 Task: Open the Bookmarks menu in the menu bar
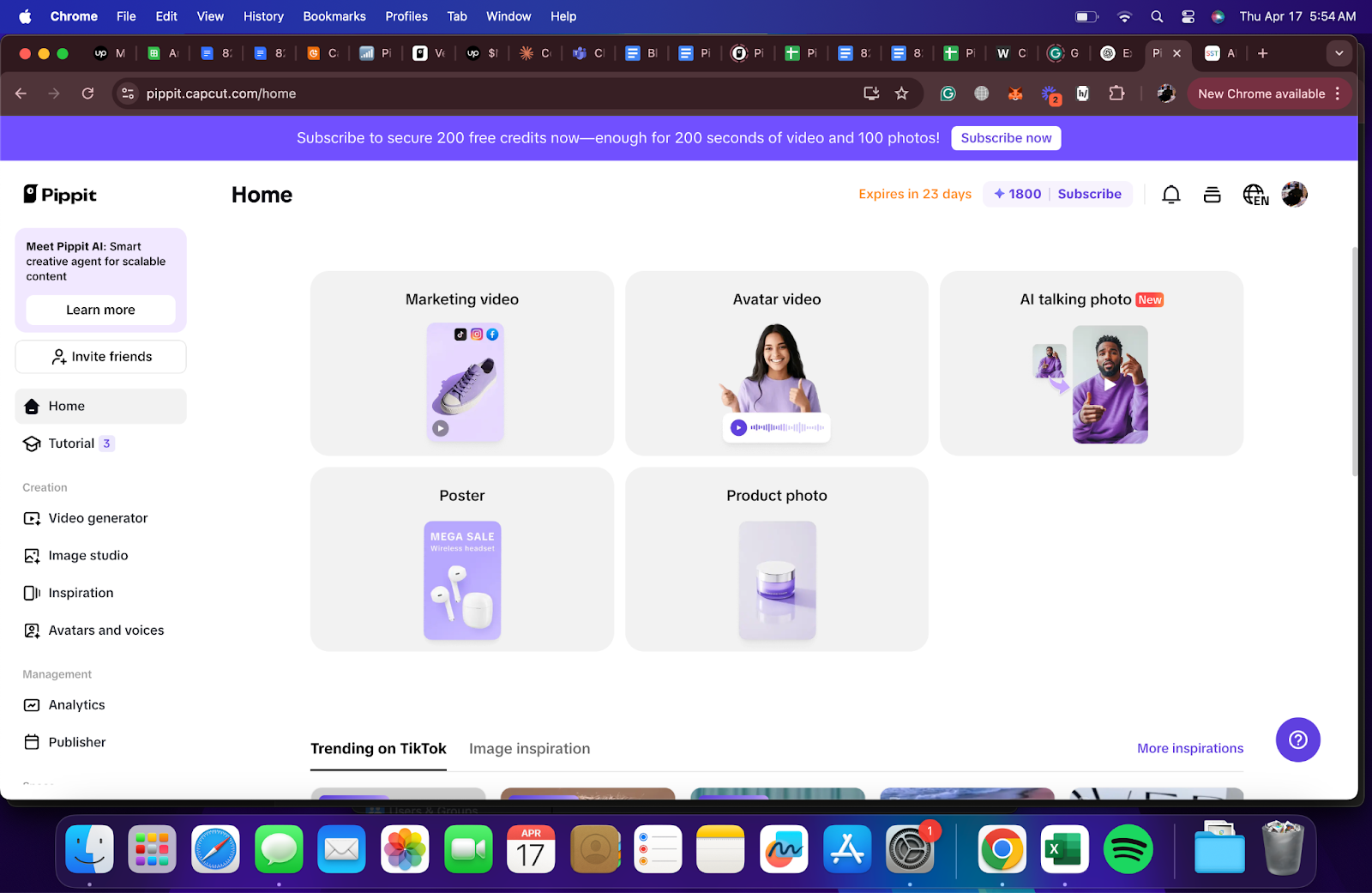[334, 16]
